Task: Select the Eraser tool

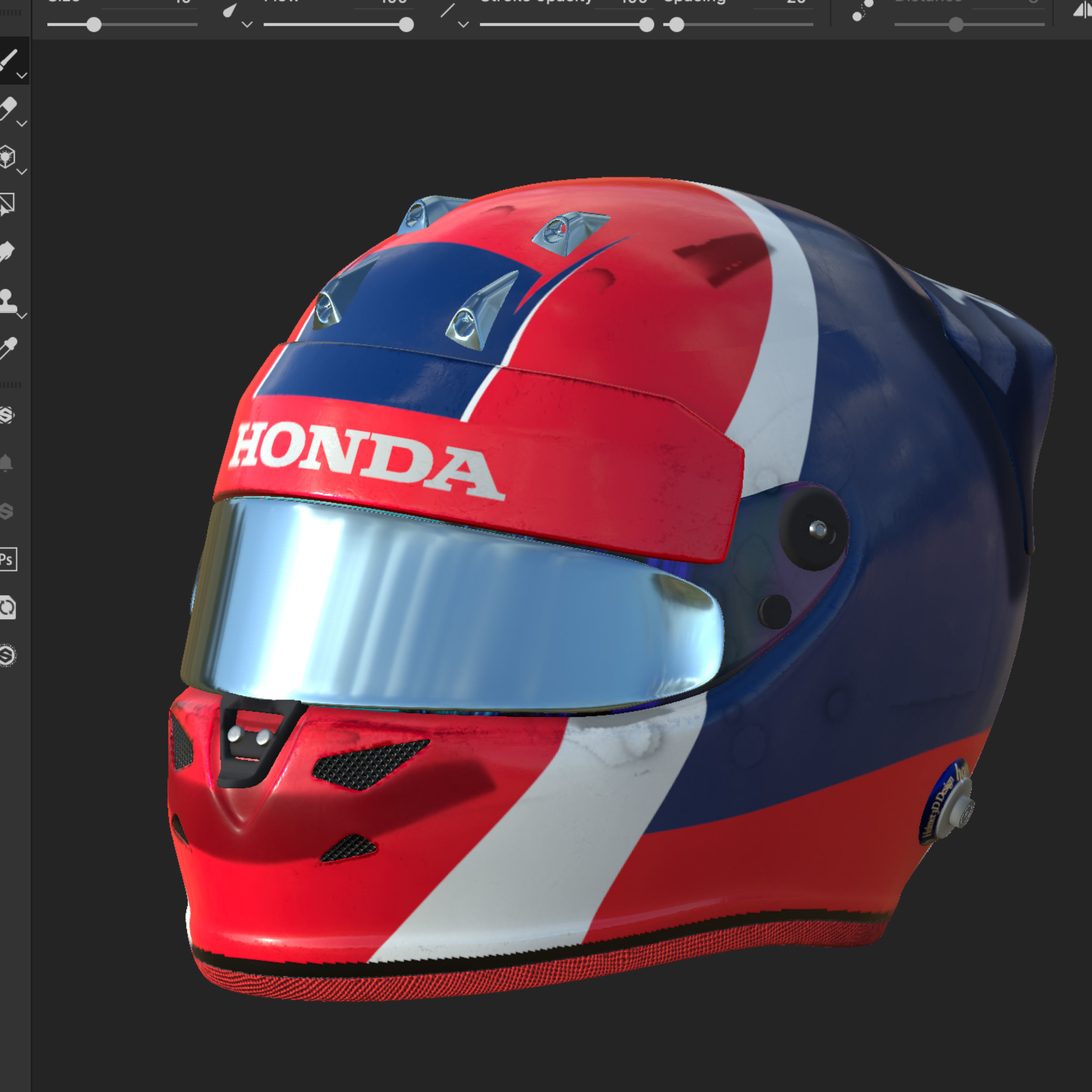Action: [8, 108]
